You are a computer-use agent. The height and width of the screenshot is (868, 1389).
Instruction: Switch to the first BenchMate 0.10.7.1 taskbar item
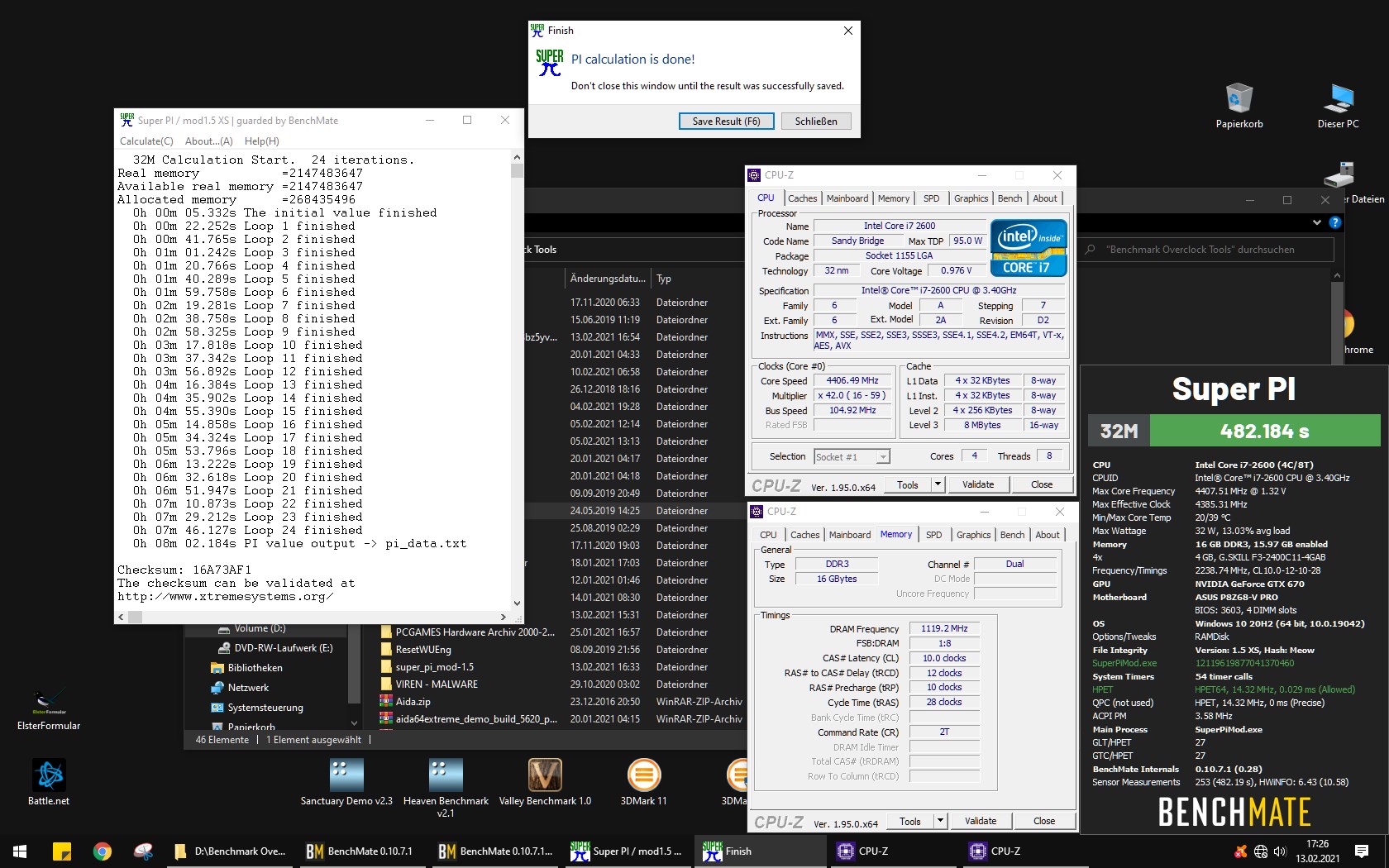(x=360, y=851)
